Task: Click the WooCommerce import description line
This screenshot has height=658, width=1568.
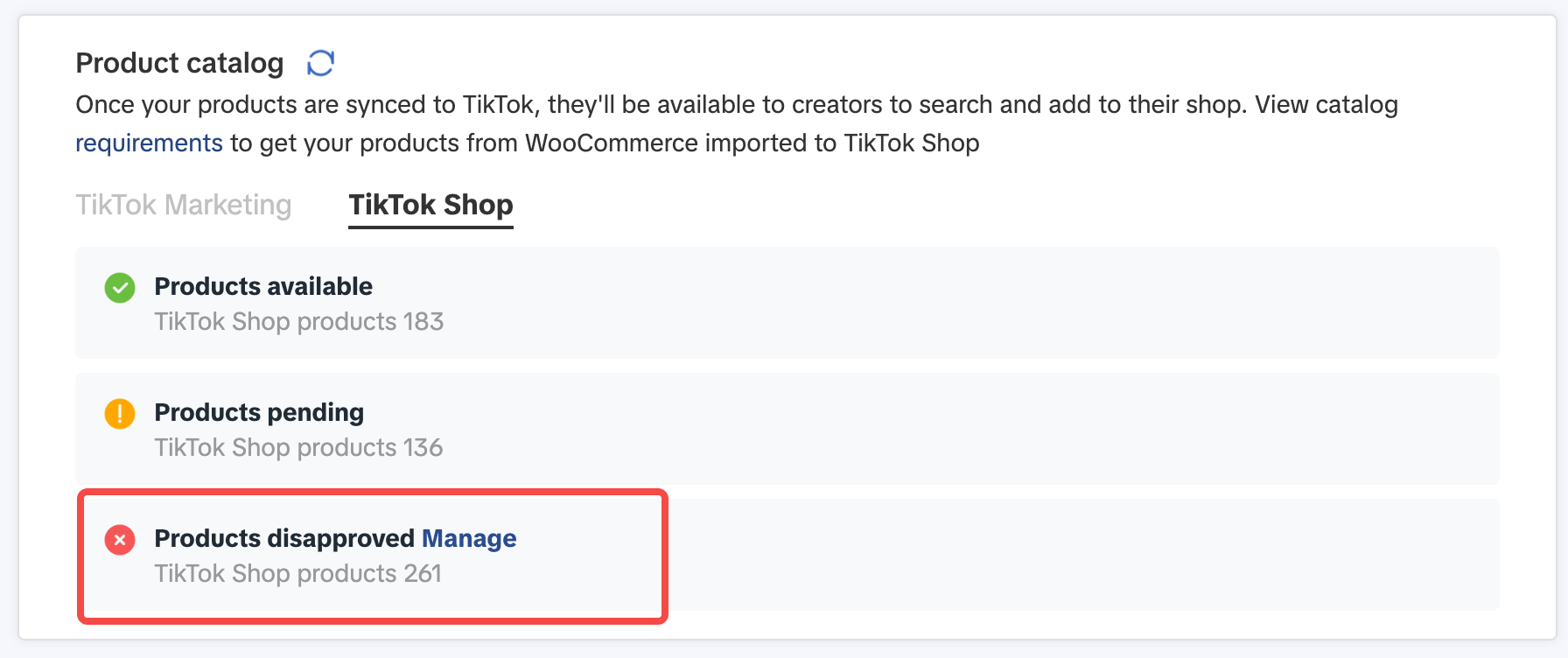Action: [604, 143]
